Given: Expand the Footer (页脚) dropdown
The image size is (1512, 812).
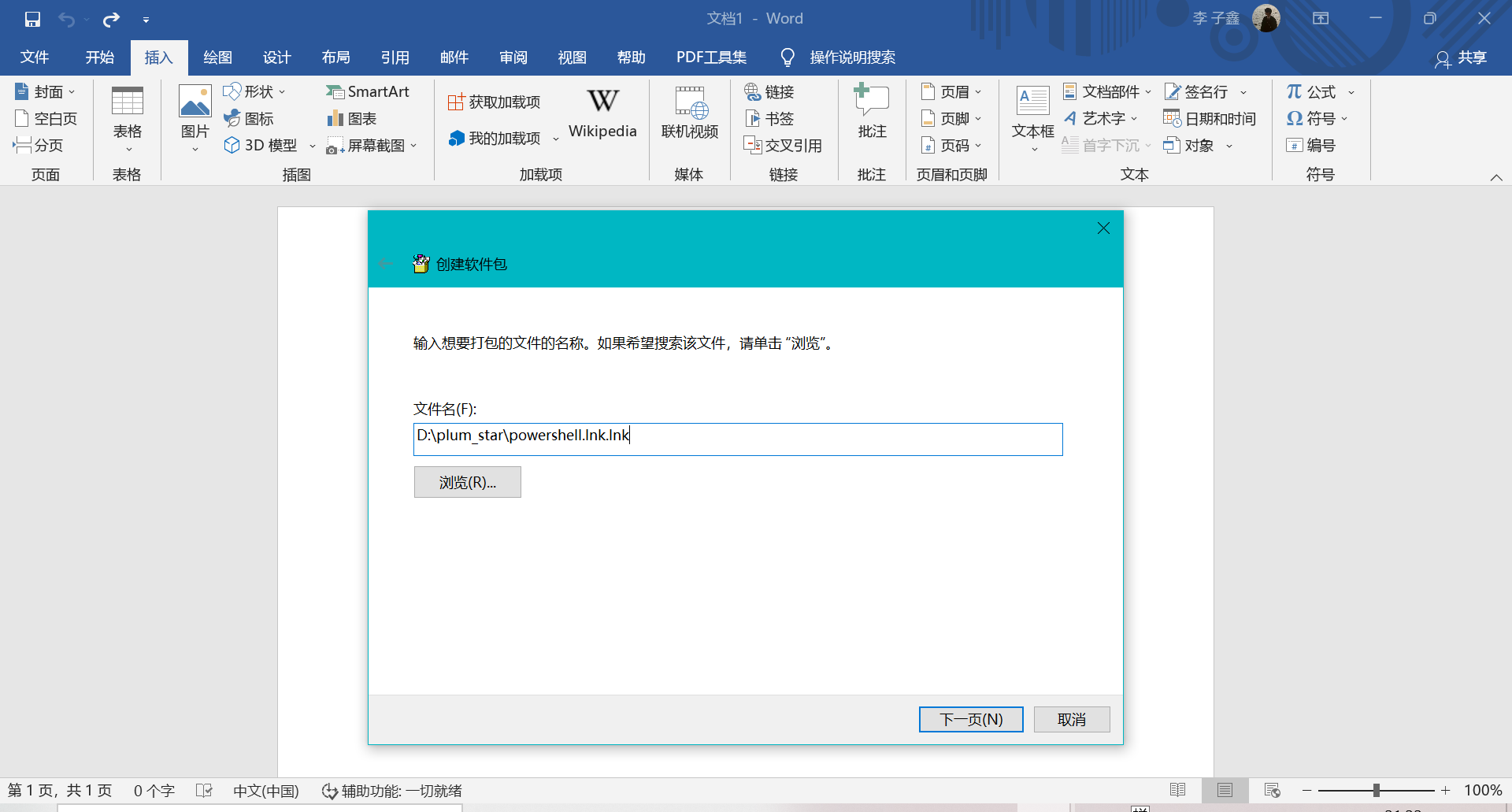Looking at the screenshot, I should (978, 119).
